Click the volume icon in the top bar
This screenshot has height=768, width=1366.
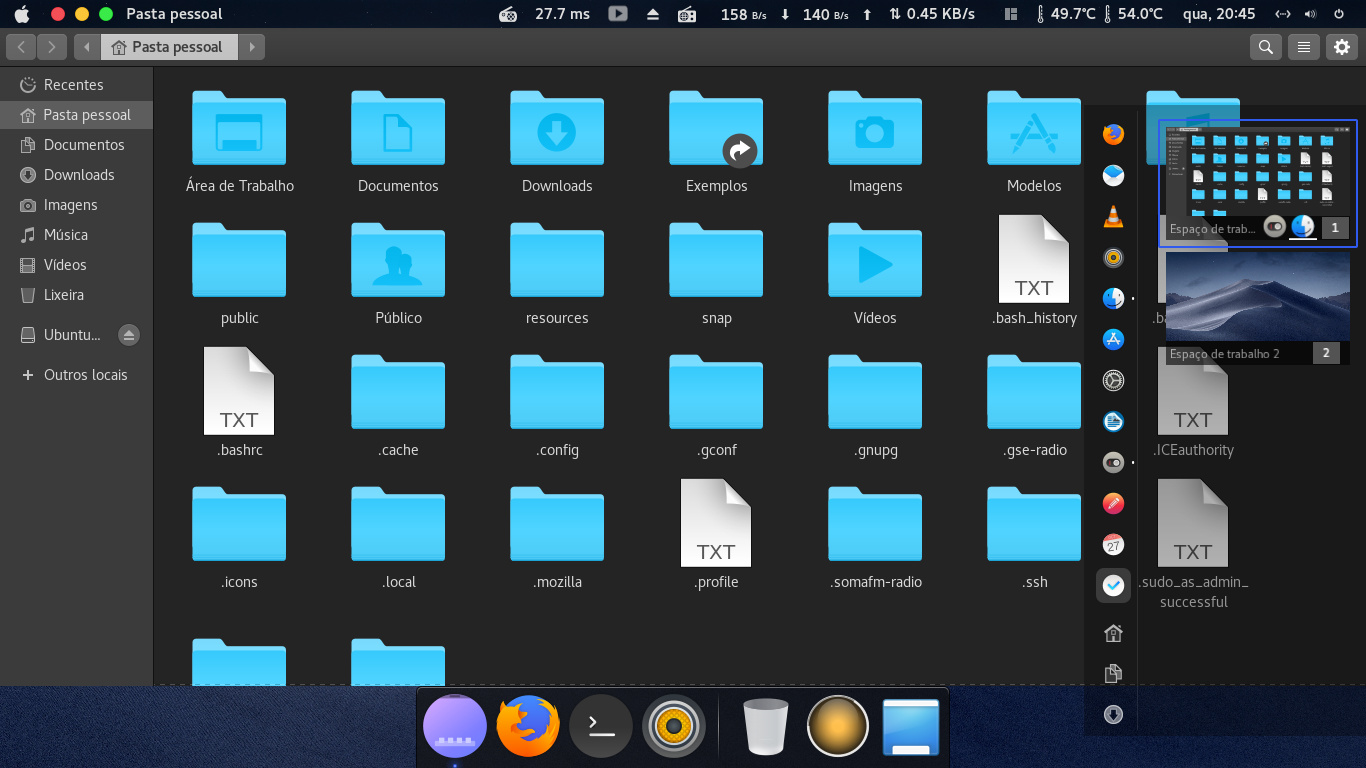[1310, 14]
